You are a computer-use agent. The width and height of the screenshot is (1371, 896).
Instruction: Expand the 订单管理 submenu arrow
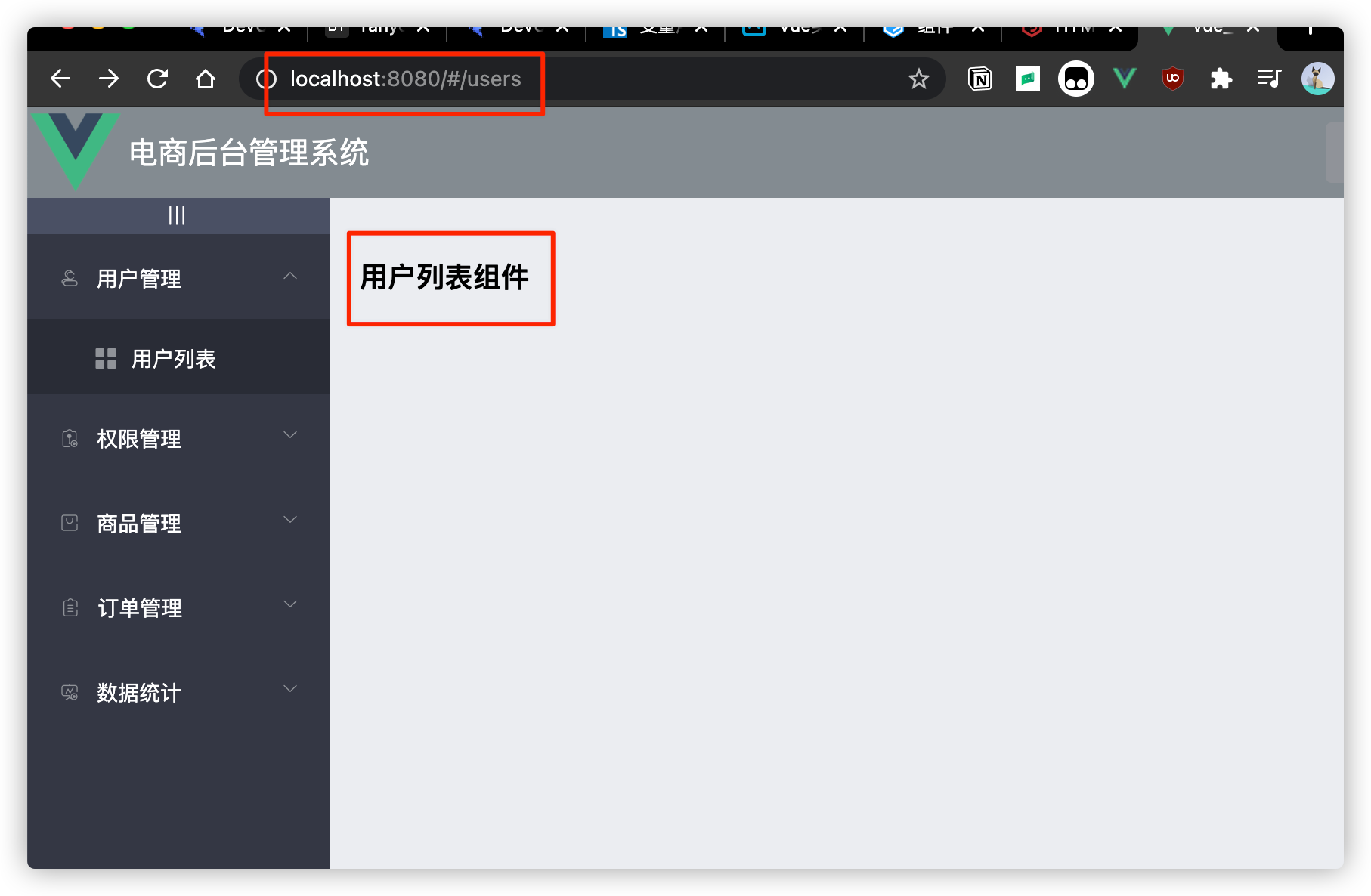tap(290, 604)
